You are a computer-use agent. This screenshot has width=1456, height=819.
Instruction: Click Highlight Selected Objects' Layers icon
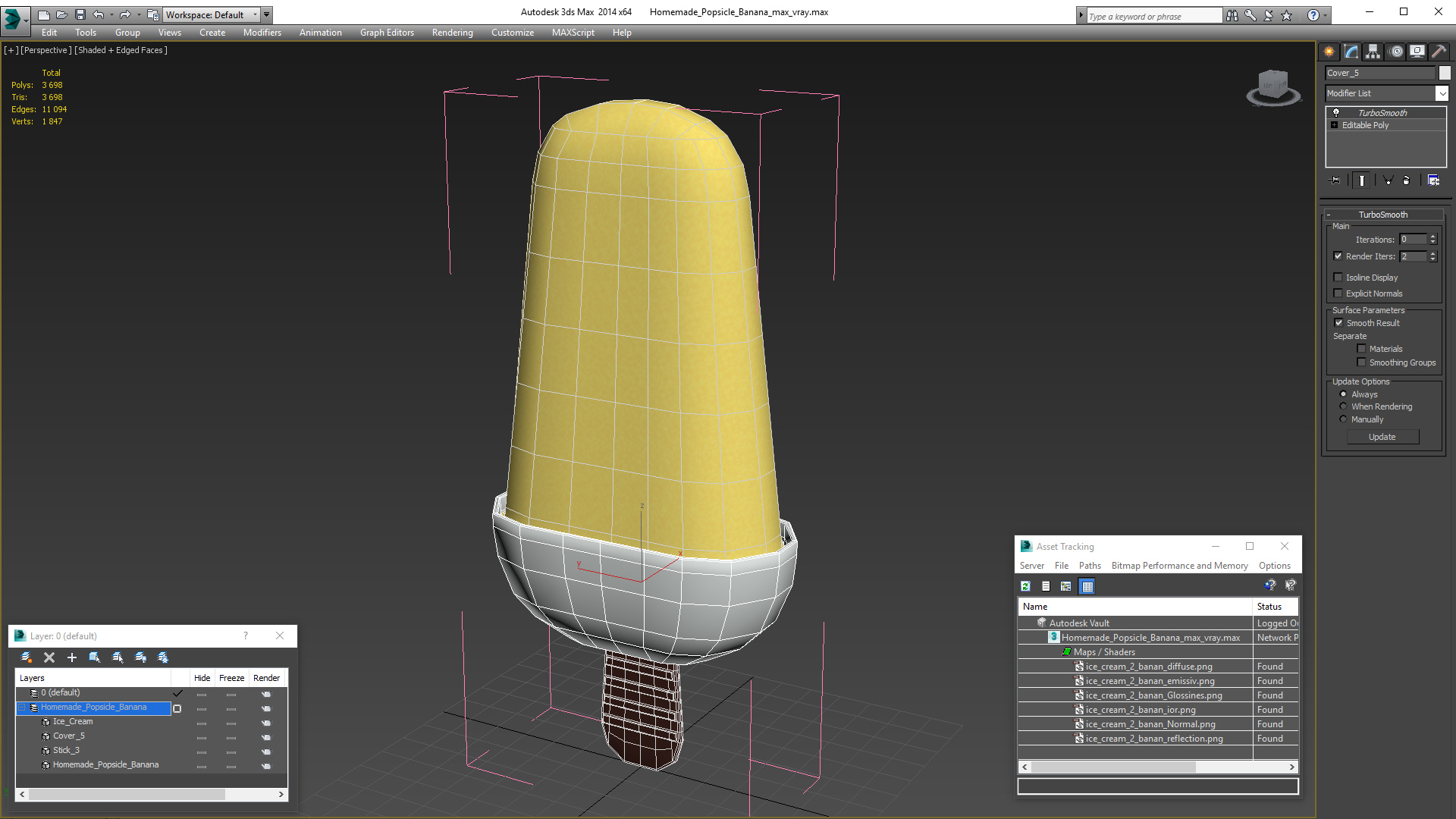pyautogui.click(x=118, y=657)
